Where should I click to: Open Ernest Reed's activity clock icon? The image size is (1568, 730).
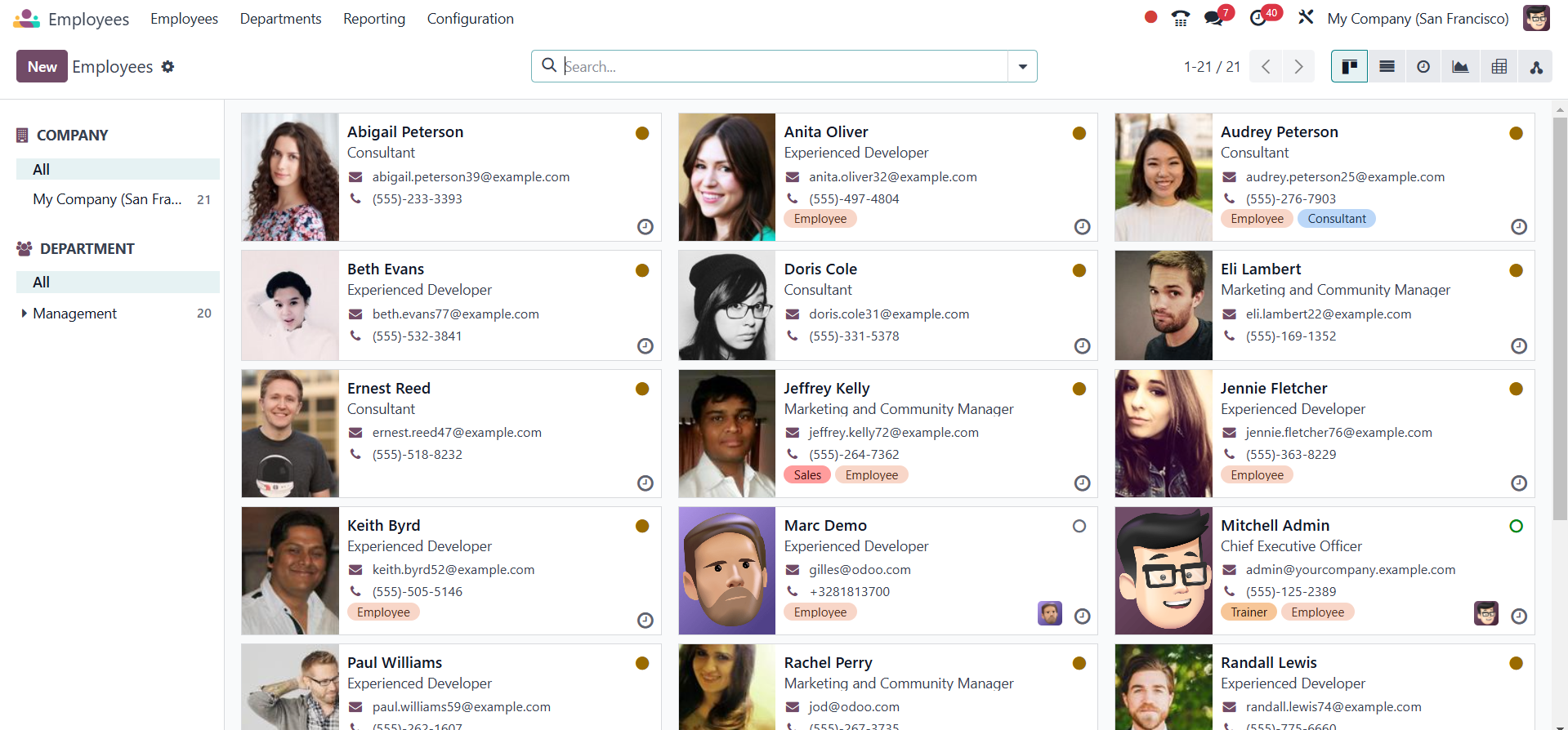646,483
